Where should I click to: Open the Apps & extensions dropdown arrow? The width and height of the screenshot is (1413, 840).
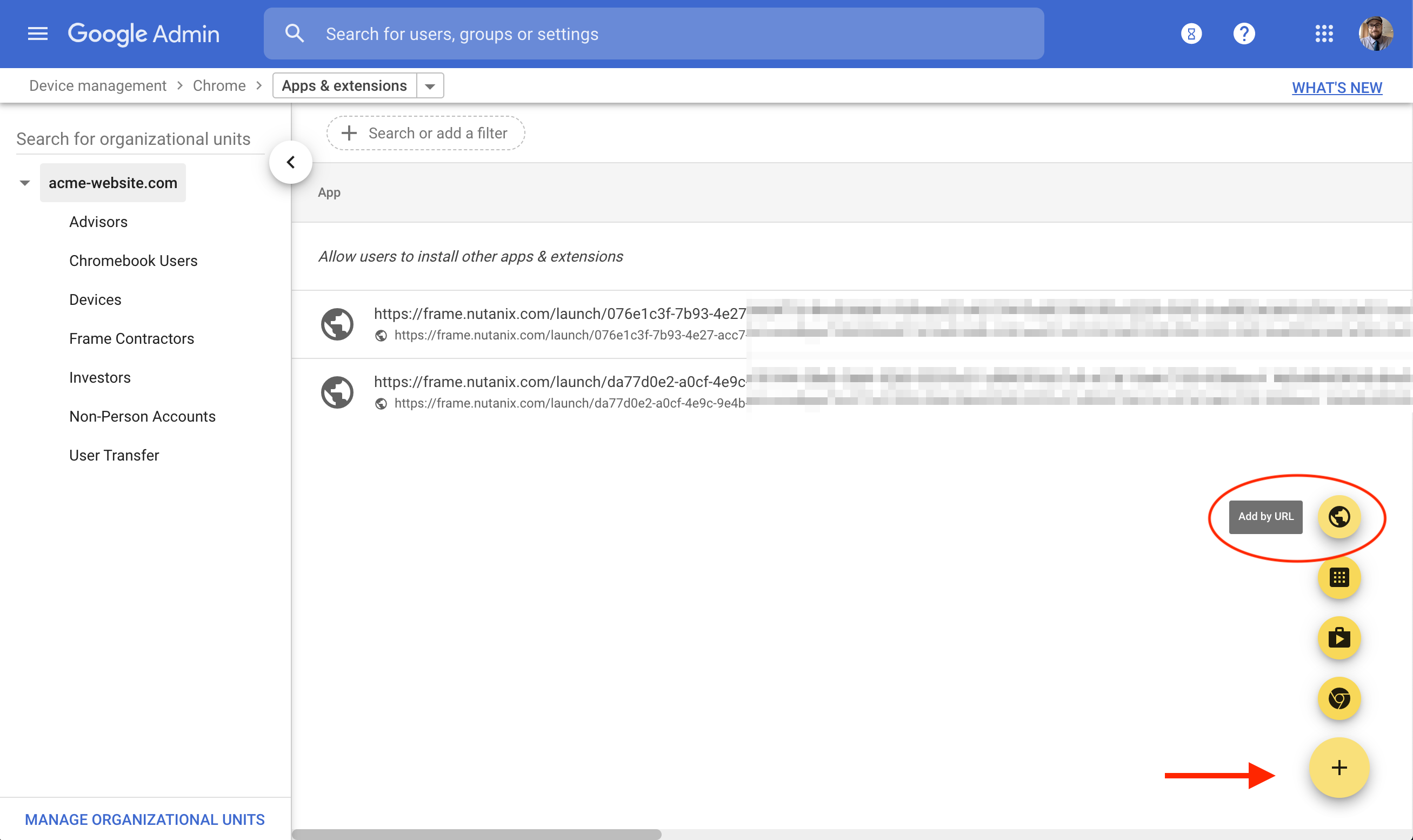point(430,86)
